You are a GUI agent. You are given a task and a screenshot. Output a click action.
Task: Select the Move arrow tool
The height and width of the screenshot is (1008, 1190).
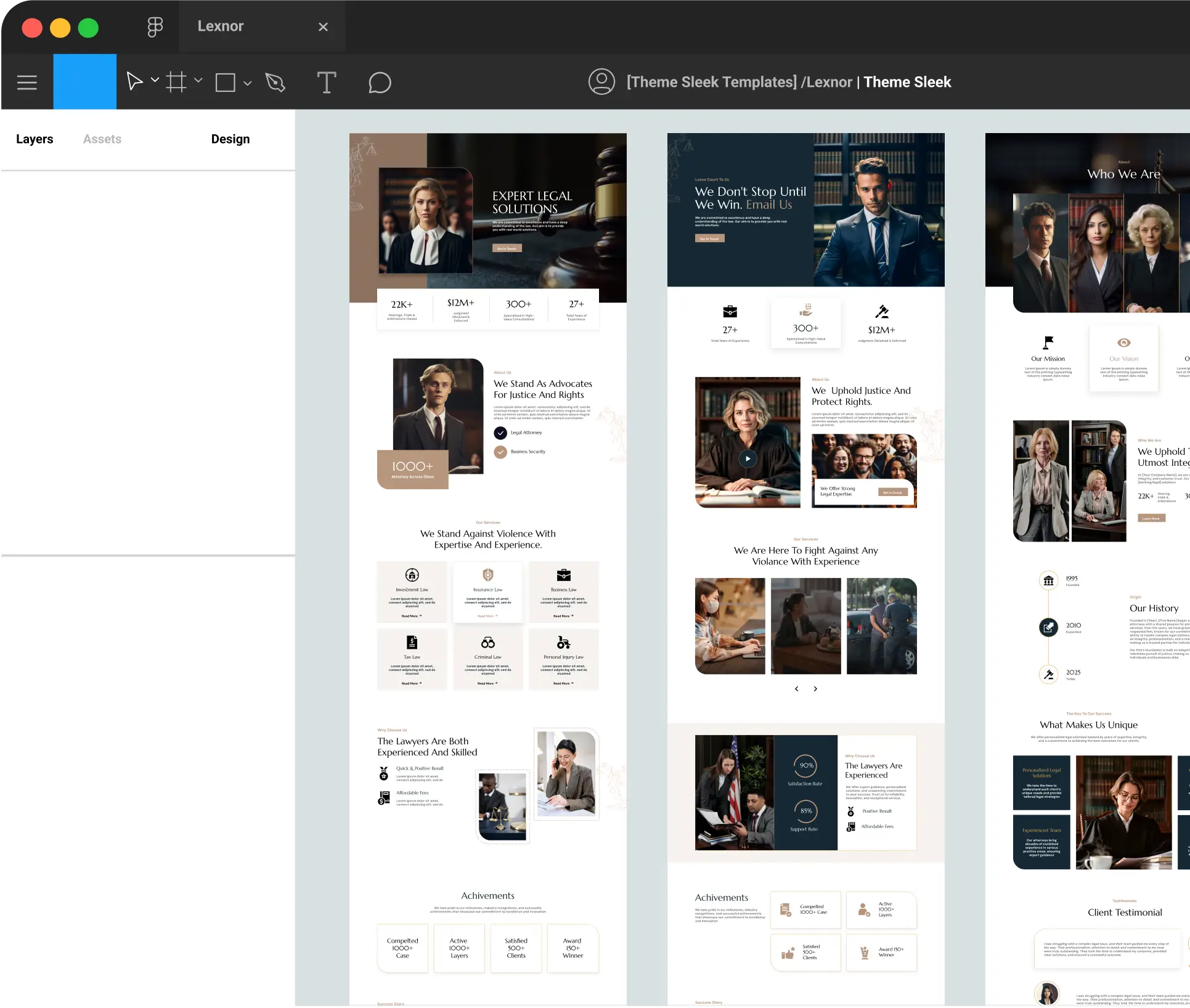point(134,81)
